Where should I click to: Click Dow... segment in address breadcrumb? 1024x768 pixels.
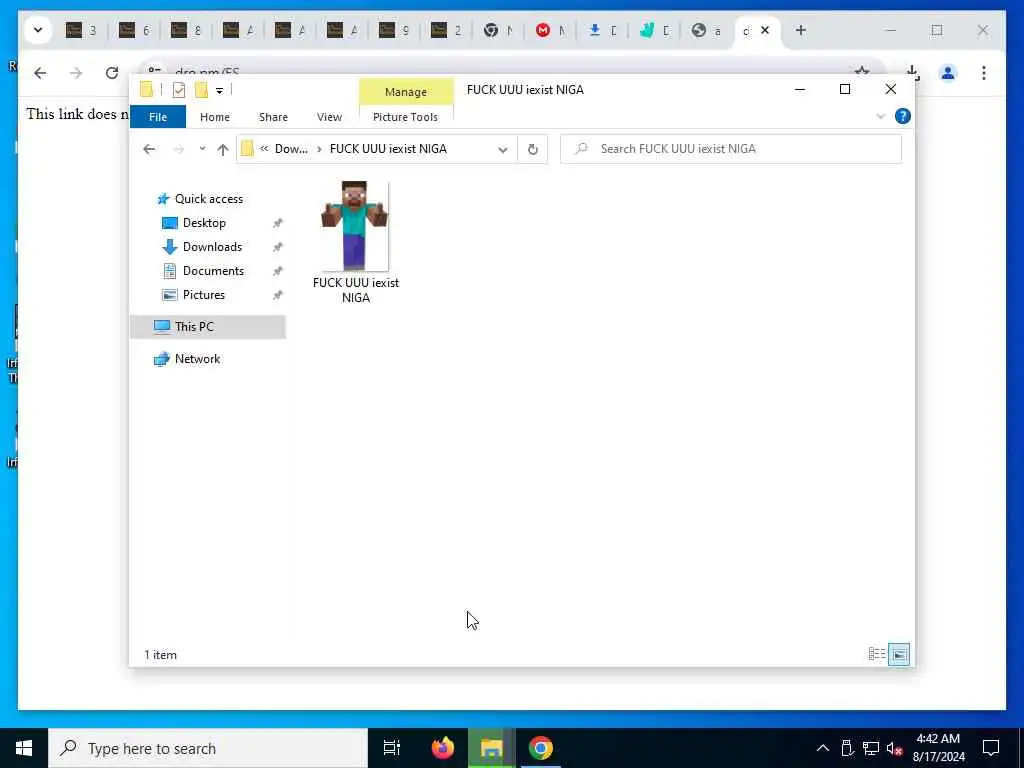[x=291, y=149]
